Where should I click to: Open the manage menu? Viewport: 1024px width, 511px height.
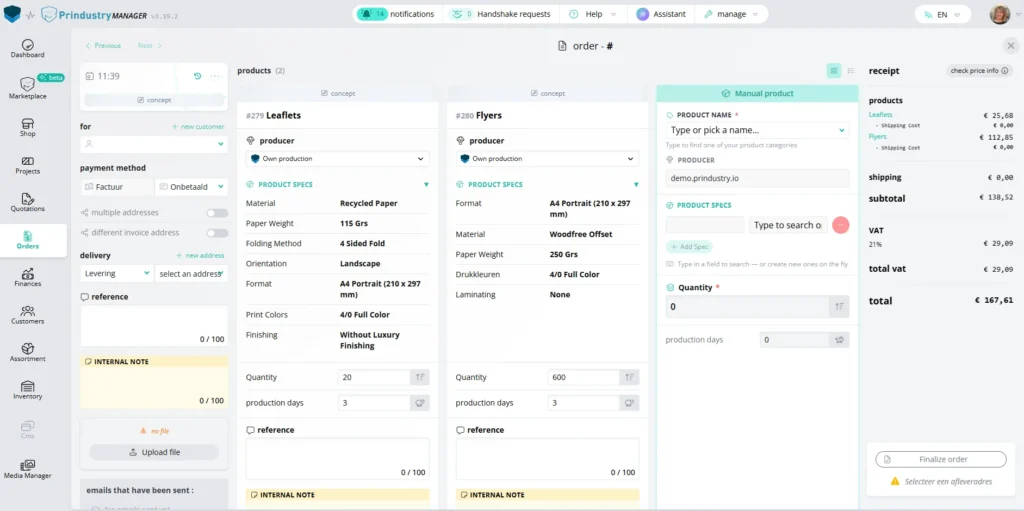731,14
